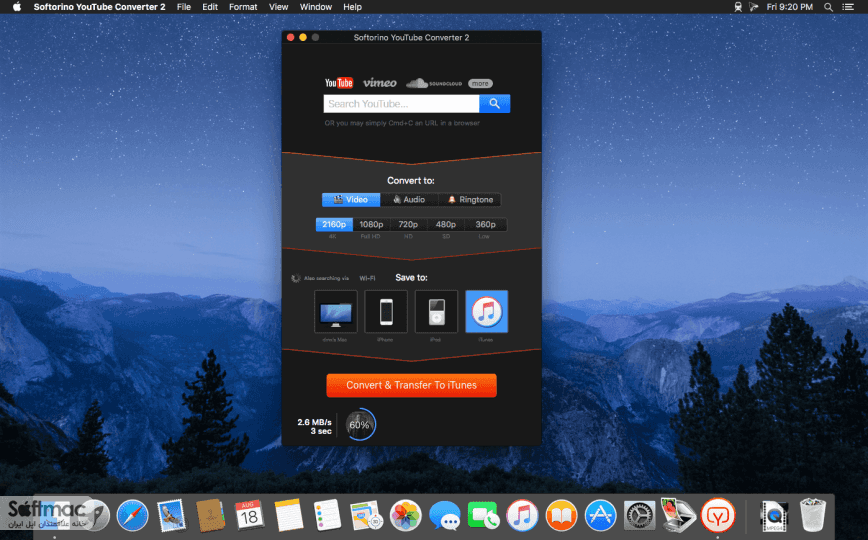Click the 60% circular progress indicator

pyautogui.click(x=360, y=425)
